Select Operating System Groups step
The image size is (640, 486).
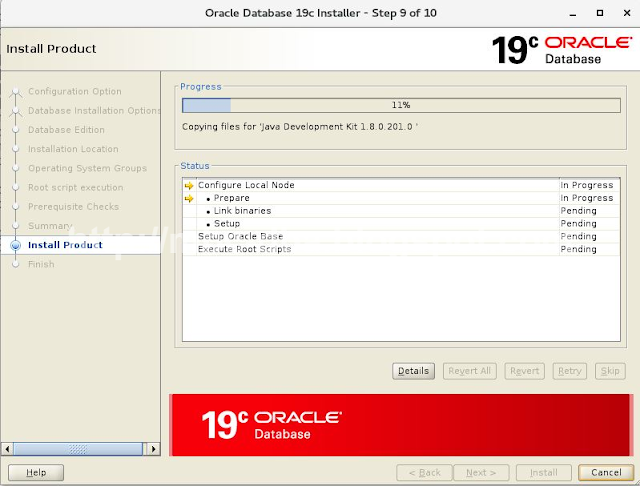pos(87,168)
